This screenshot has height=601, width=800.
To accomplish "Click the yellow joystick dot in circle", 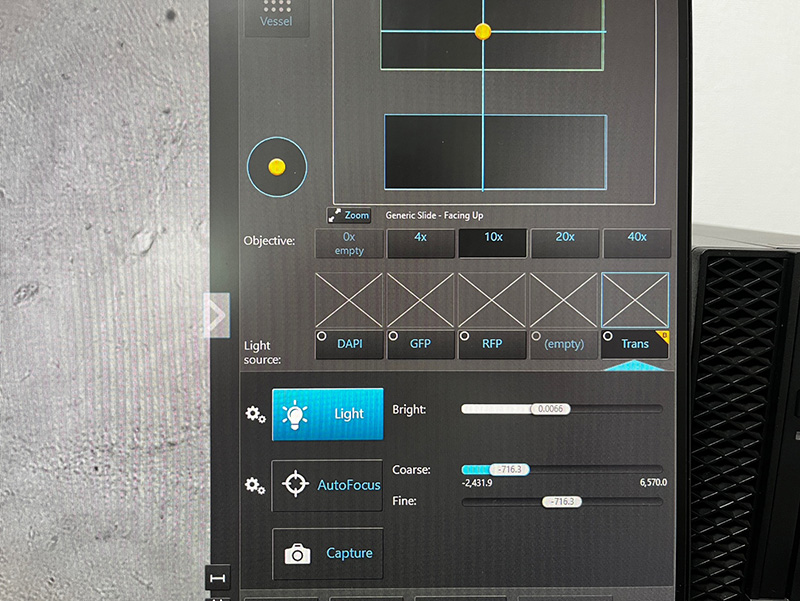I will click(277, 166).
